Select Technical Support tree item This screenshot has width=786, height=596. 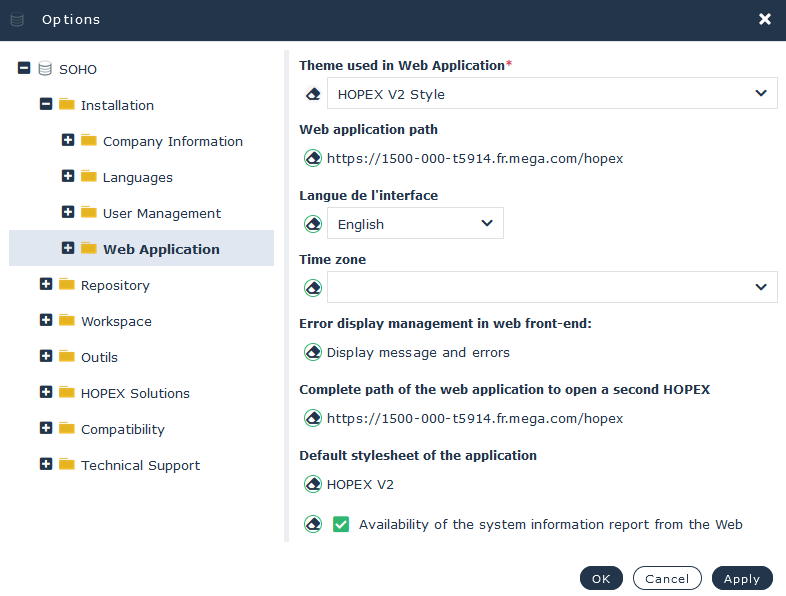[x=140, y=465]
